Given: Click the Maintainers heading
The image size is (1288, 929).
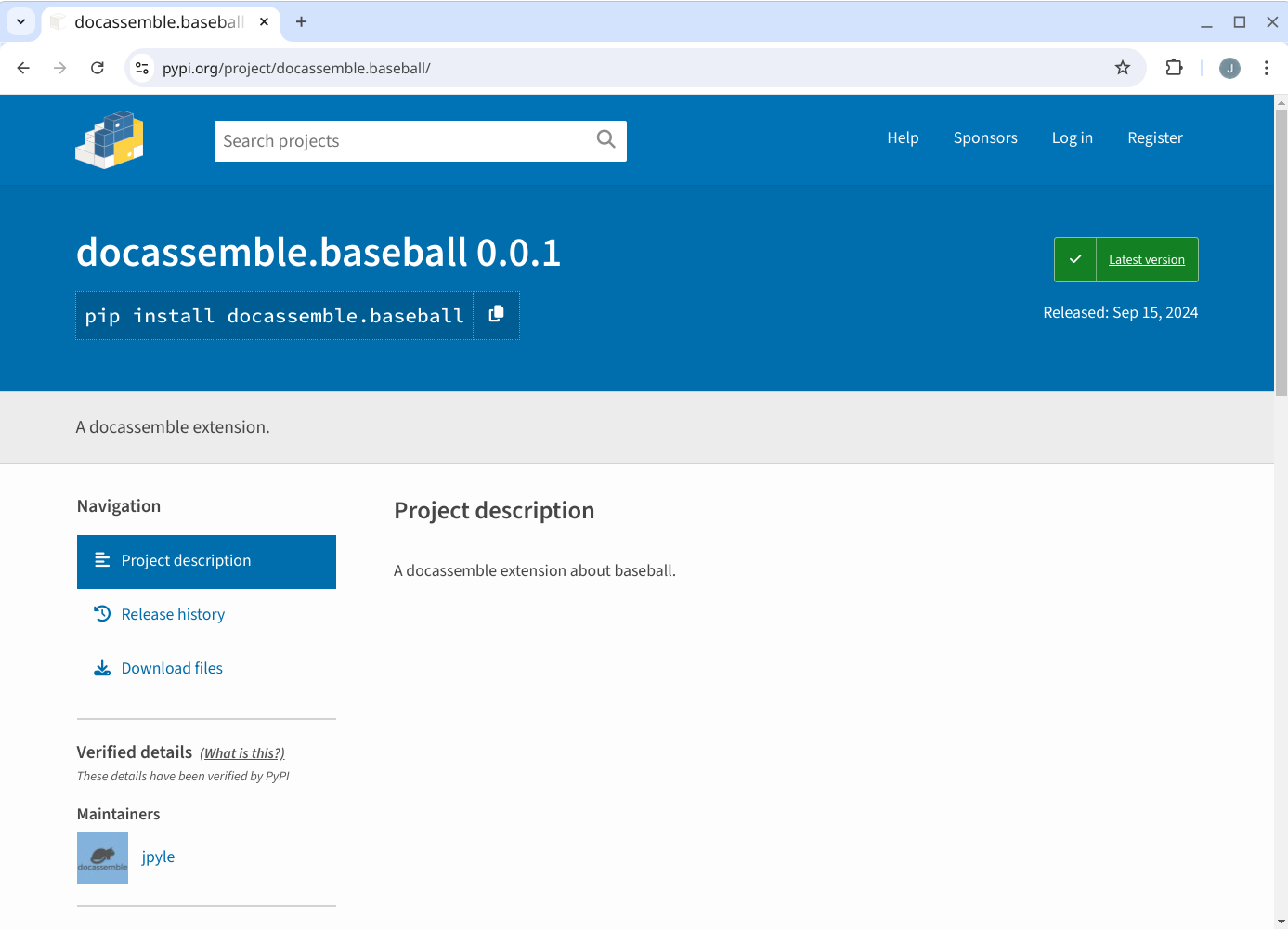Looking at the screenshot, I should tap(118, 814).
